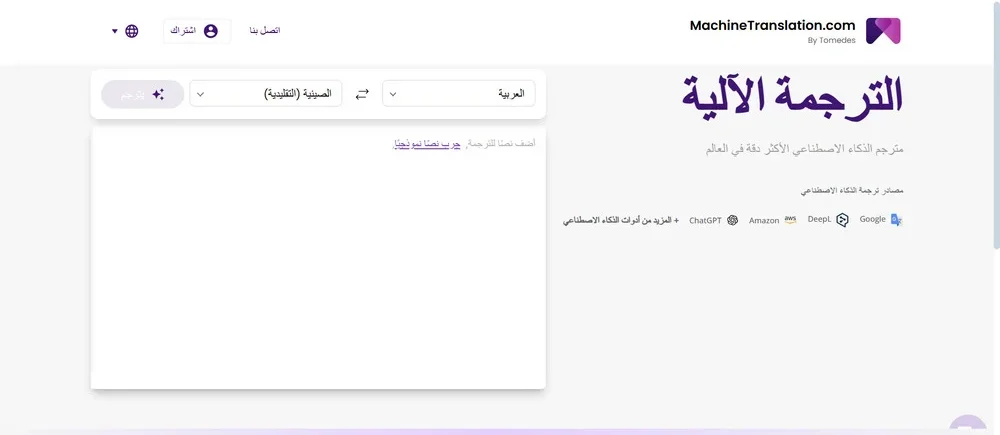Screen dimensions: 1000x435
Task: Click the By Tomedes subtitle text
Action: point(832,40)
